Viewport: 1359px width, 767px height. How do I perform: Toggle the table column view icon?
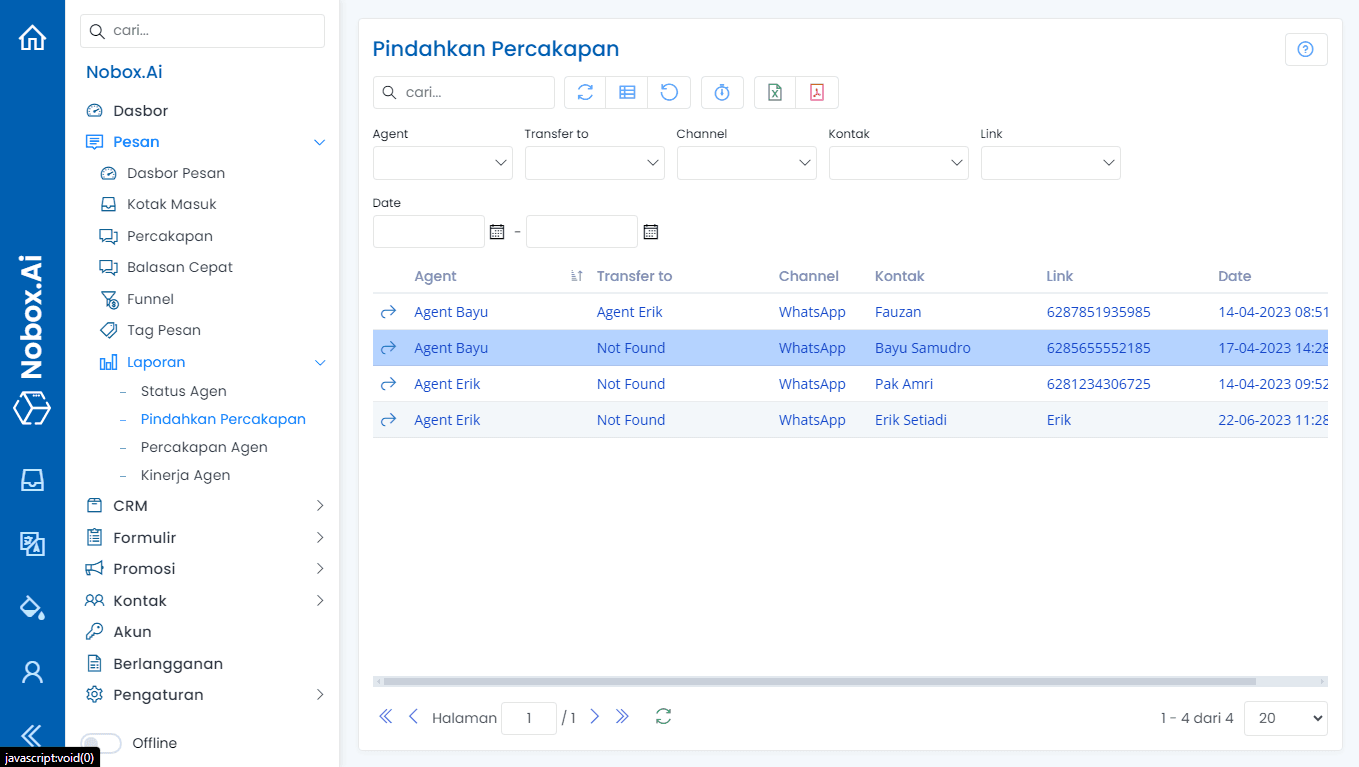pos(627,92)
